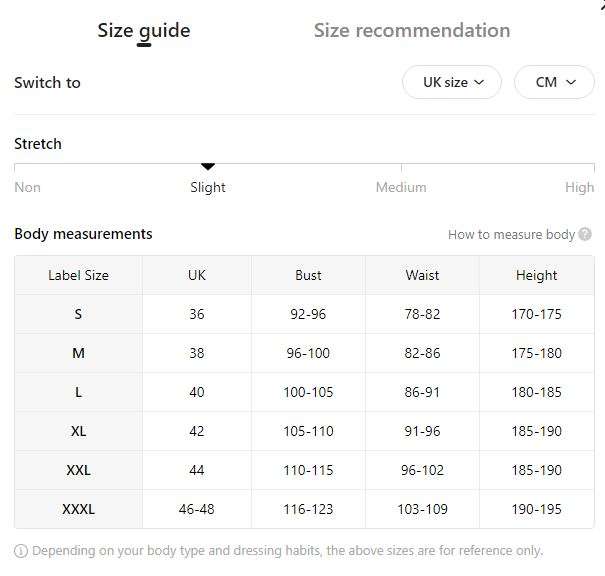
Task: Click the info icon beside the disclaimer
Action: 21,551
